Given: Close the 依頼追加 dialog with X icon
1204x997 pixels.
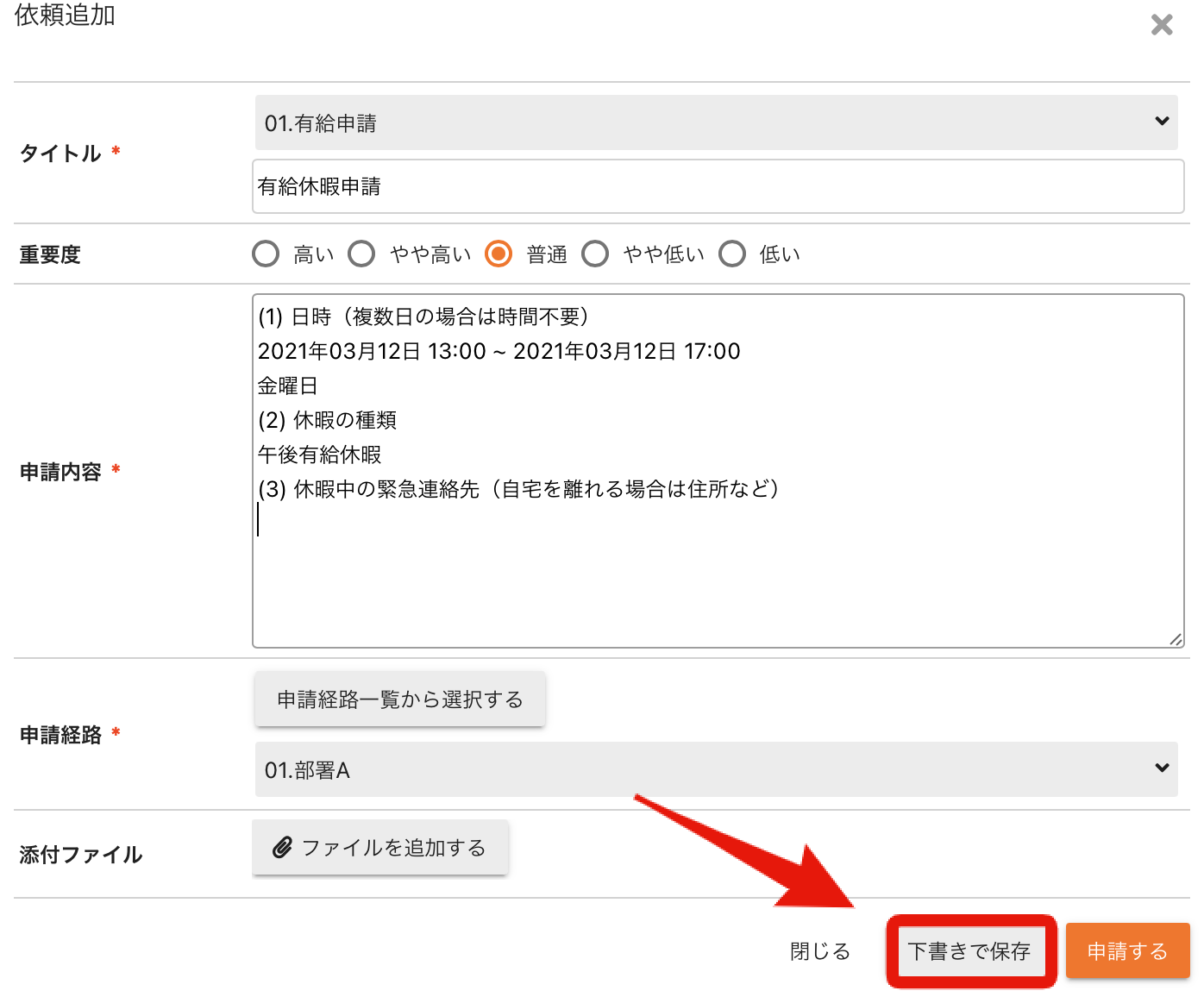Looking at the screenshot, I should (1162, 24).
